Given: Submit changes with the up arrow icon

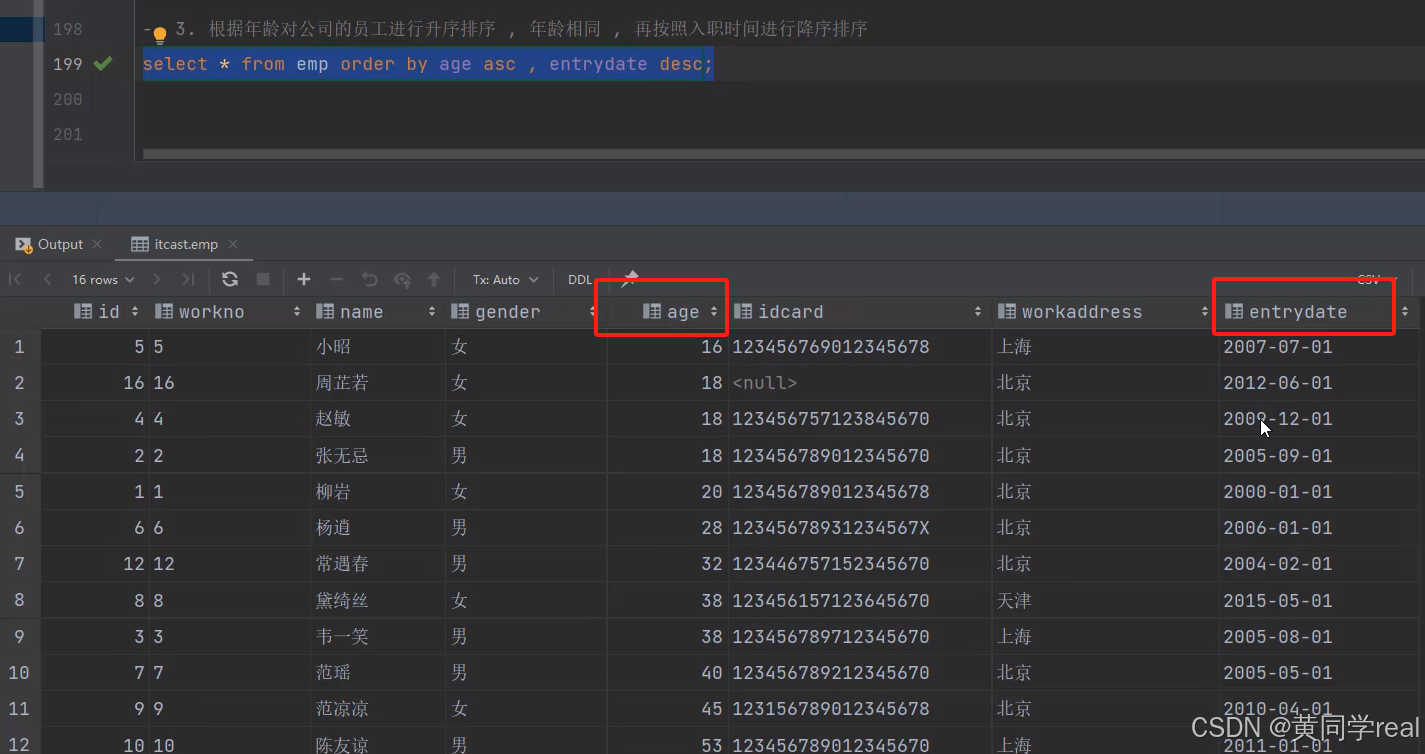Looking at the screenshot, I should click(x=434, y=280).
